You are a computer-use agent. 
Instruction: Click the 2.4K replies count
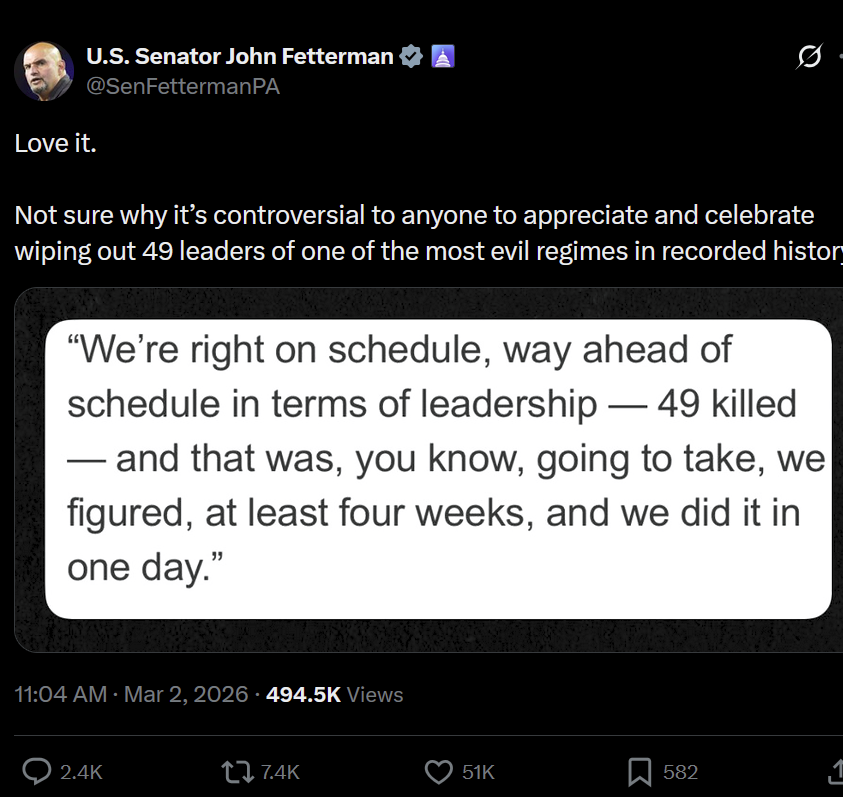point(81,772)
